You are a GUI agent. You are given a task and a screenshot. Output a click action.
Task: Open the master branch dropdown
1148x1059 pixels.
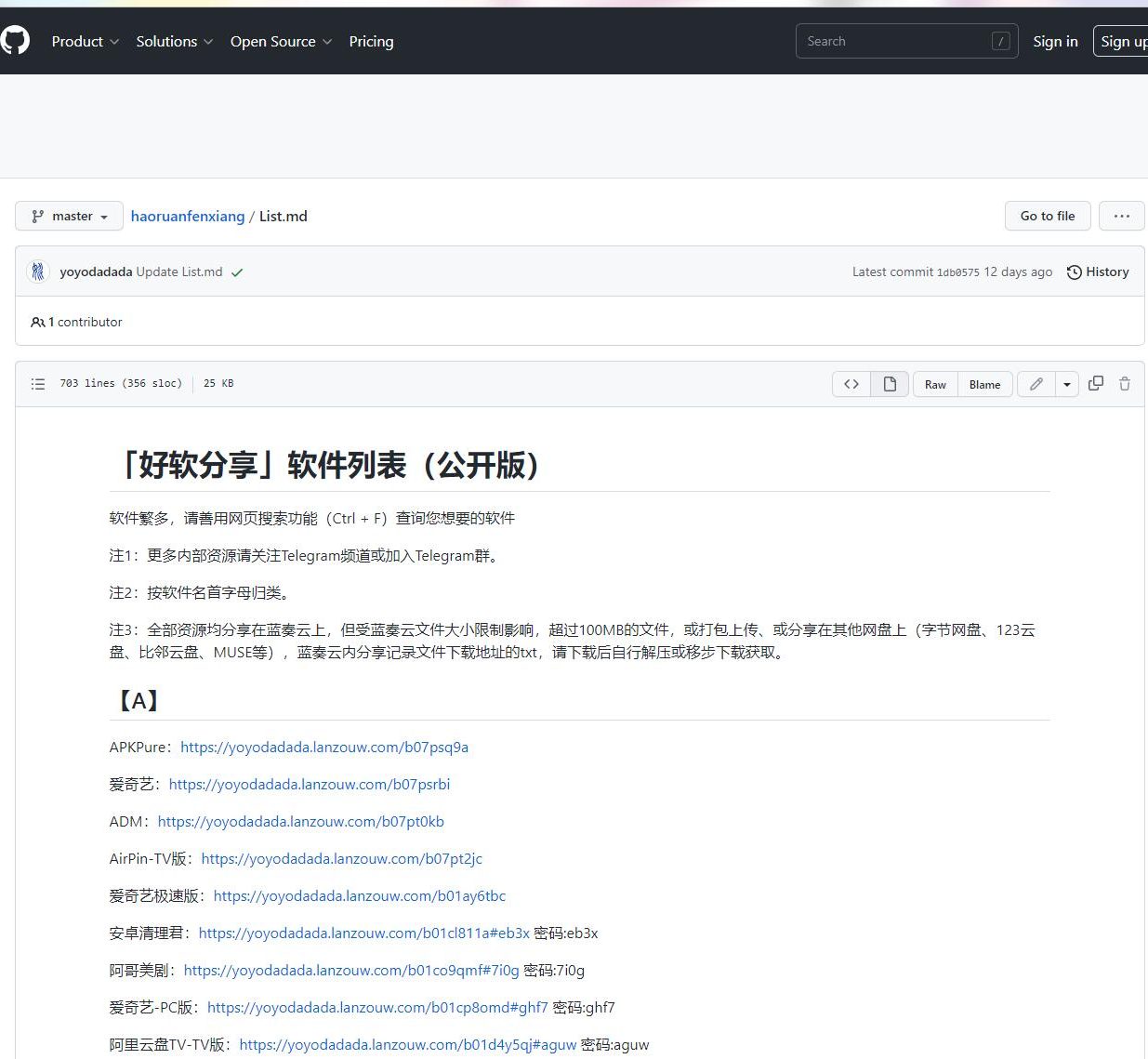coord(70,216)
